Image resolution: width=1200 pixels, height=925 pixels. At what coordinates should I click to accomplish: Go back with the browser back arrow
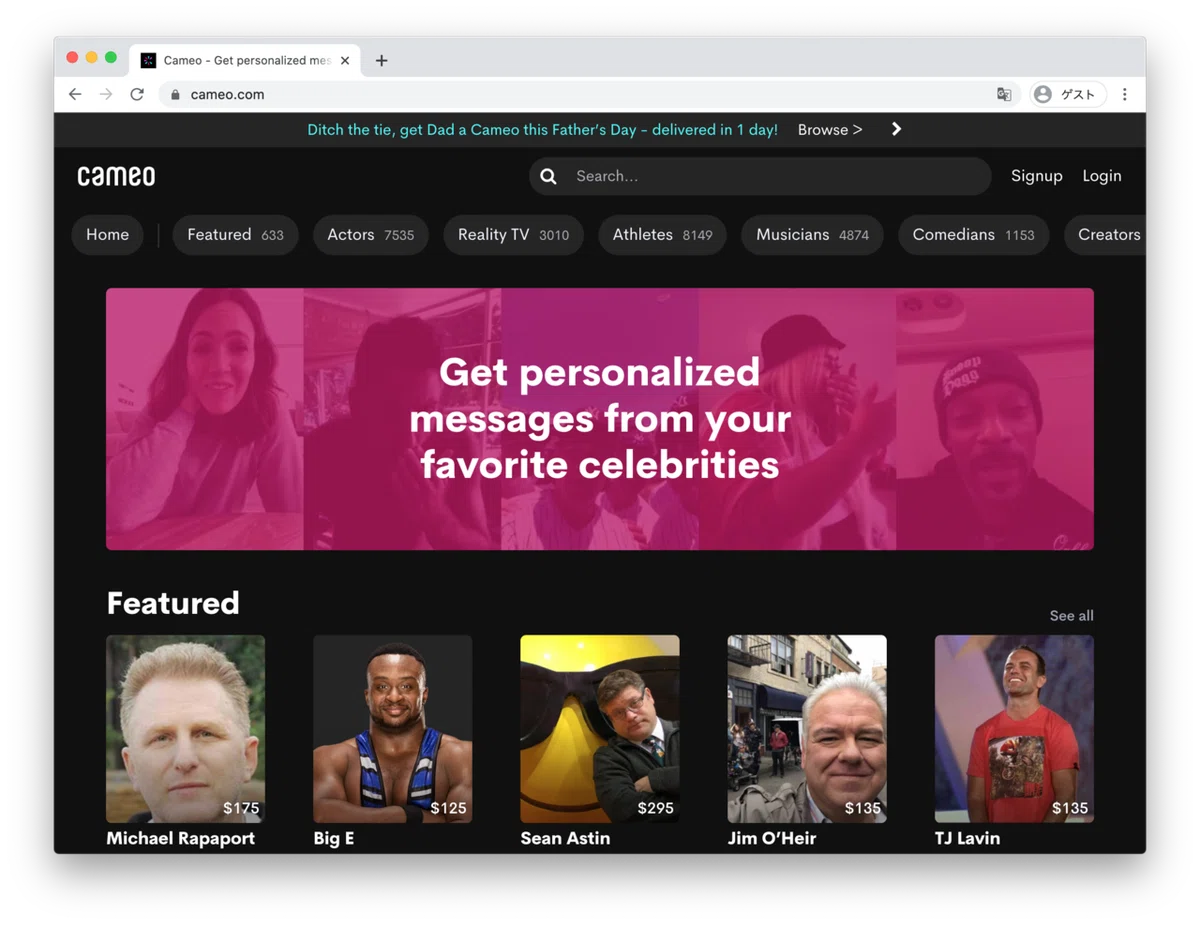[x=75, y=94]
